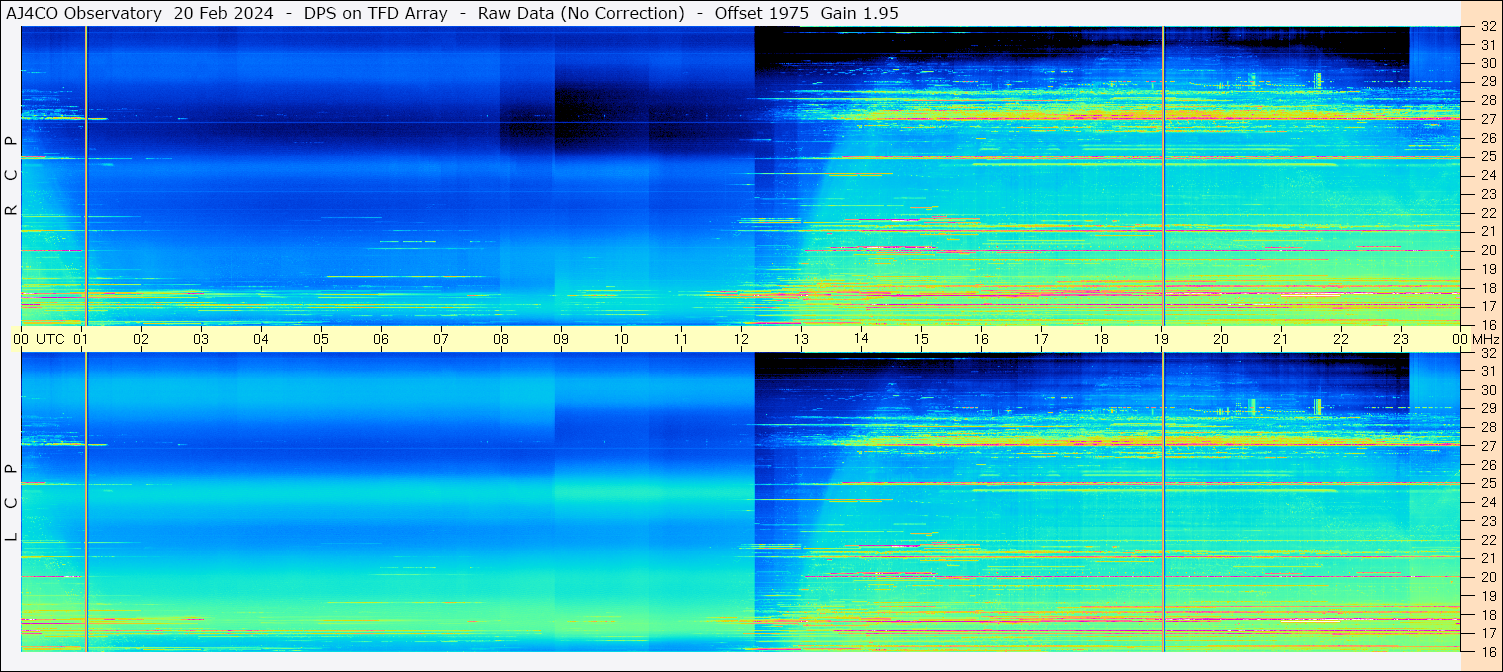The image size is (1503, 672).
Task: Click the 01 hour tick label
Action: [x=82, y=339]
